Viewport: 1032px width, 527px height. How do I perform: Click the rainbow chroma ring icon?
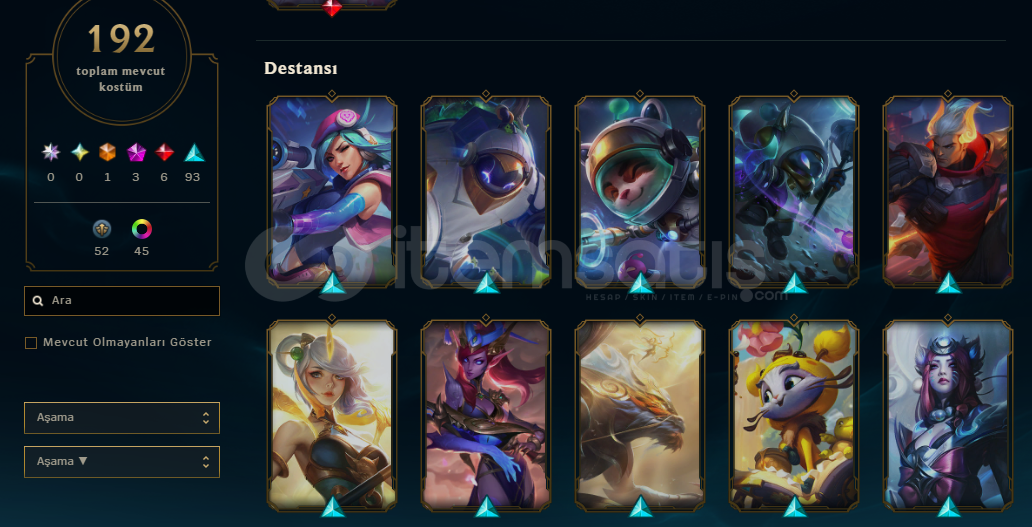(142, 229)
